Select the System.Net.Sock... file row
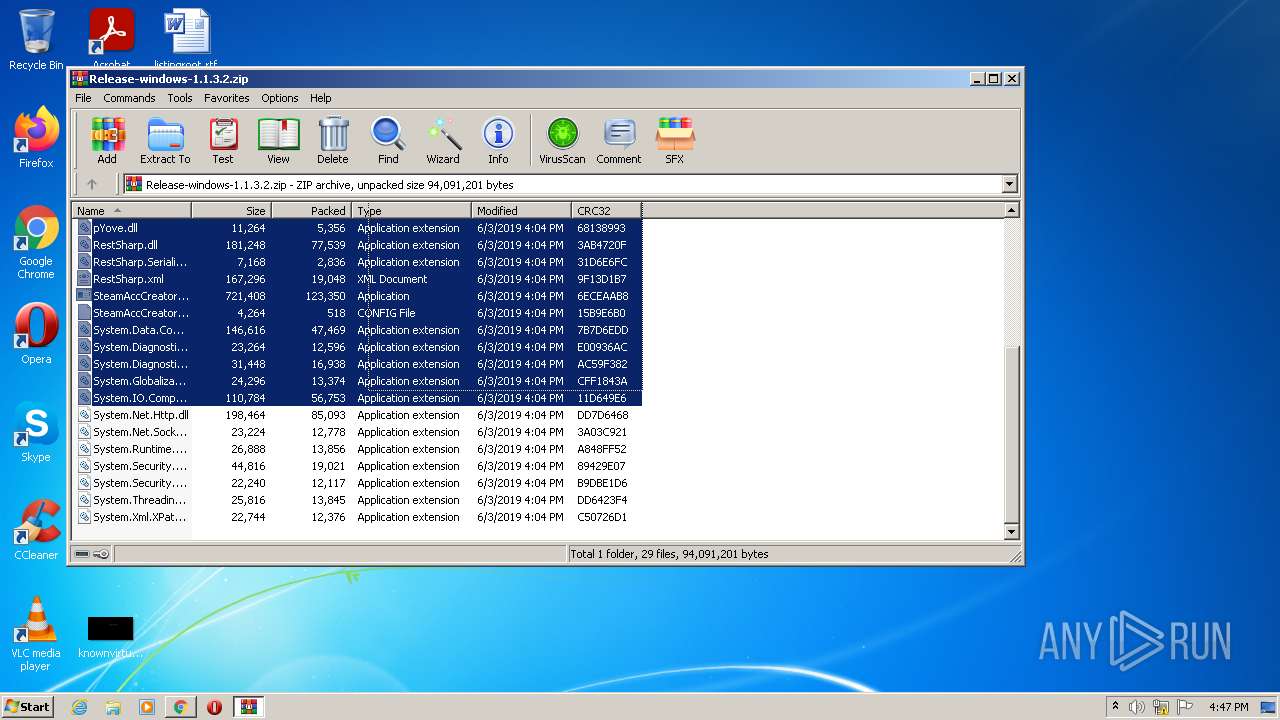1280x720 pixels. pos(357,432)
